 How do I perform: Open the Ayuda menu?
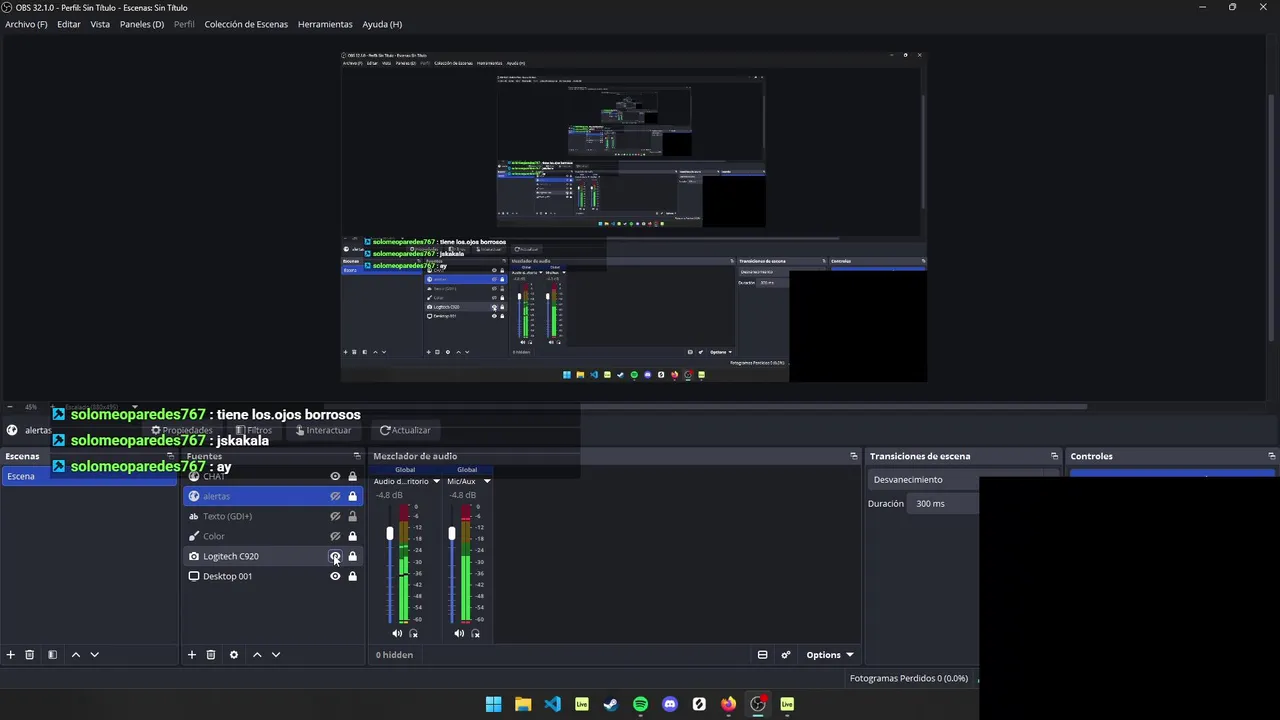tap(382, 24)
